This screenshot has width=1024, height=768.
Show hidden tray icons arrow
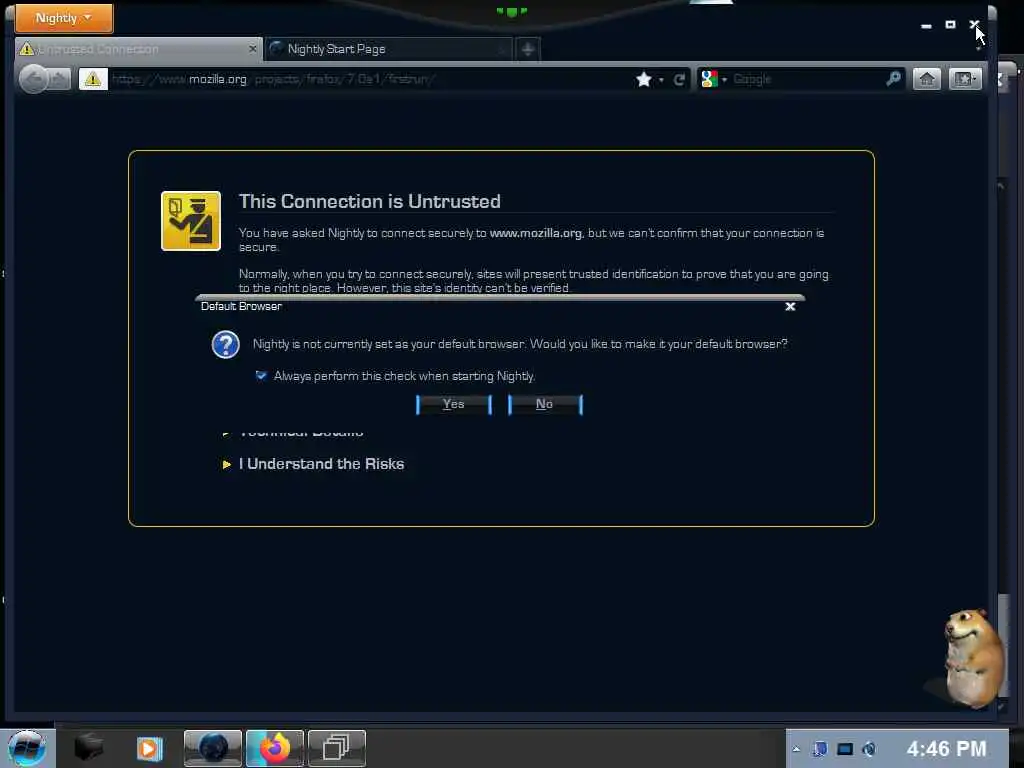pyautogui.click(x=796, y=749)
